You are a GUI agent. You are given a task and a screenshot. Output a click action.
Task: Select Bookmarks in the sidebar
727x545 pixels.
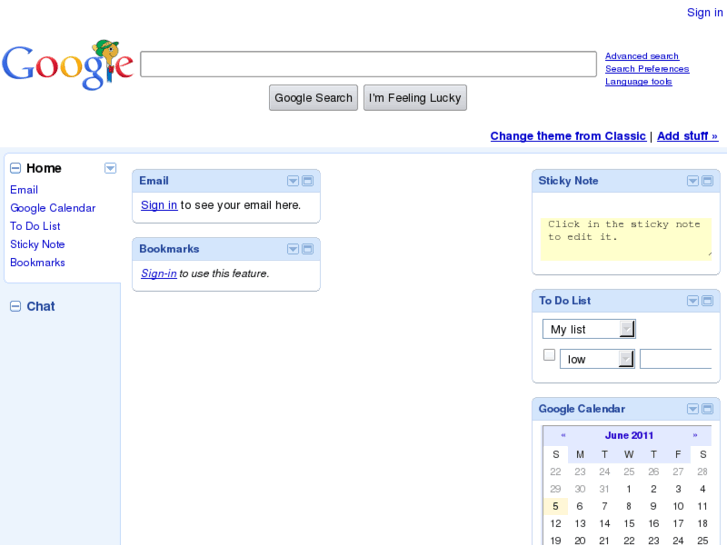coord(38,262)
